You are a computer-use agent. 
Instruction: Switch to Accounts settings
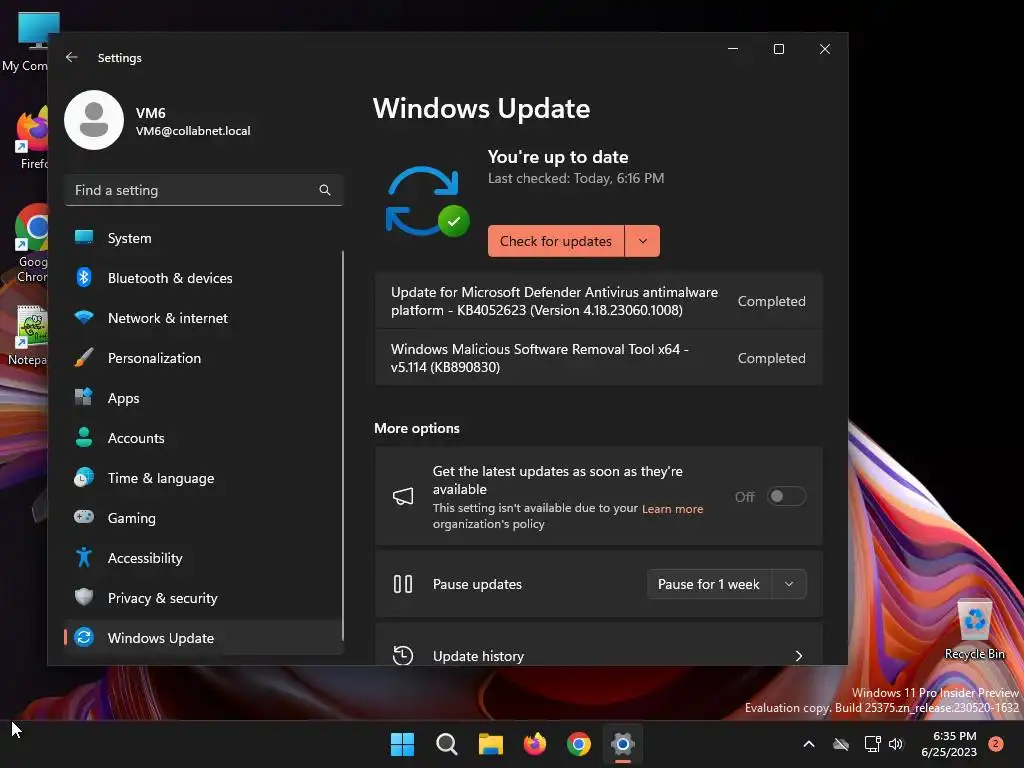(204, 438)
